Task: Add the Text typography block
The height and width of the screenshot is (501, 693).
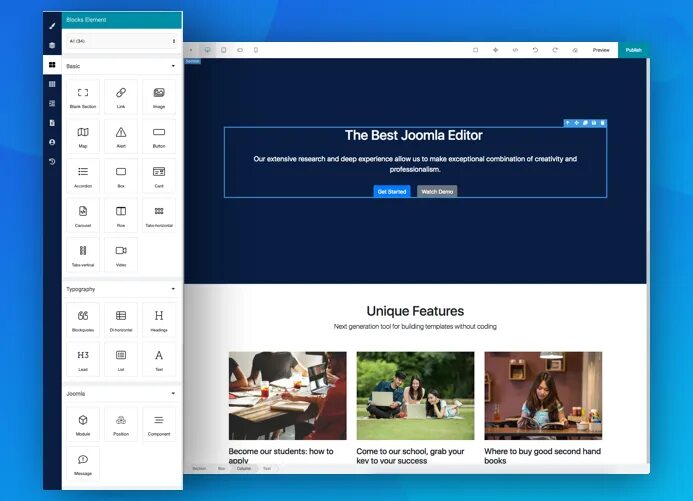Action: 159,359
